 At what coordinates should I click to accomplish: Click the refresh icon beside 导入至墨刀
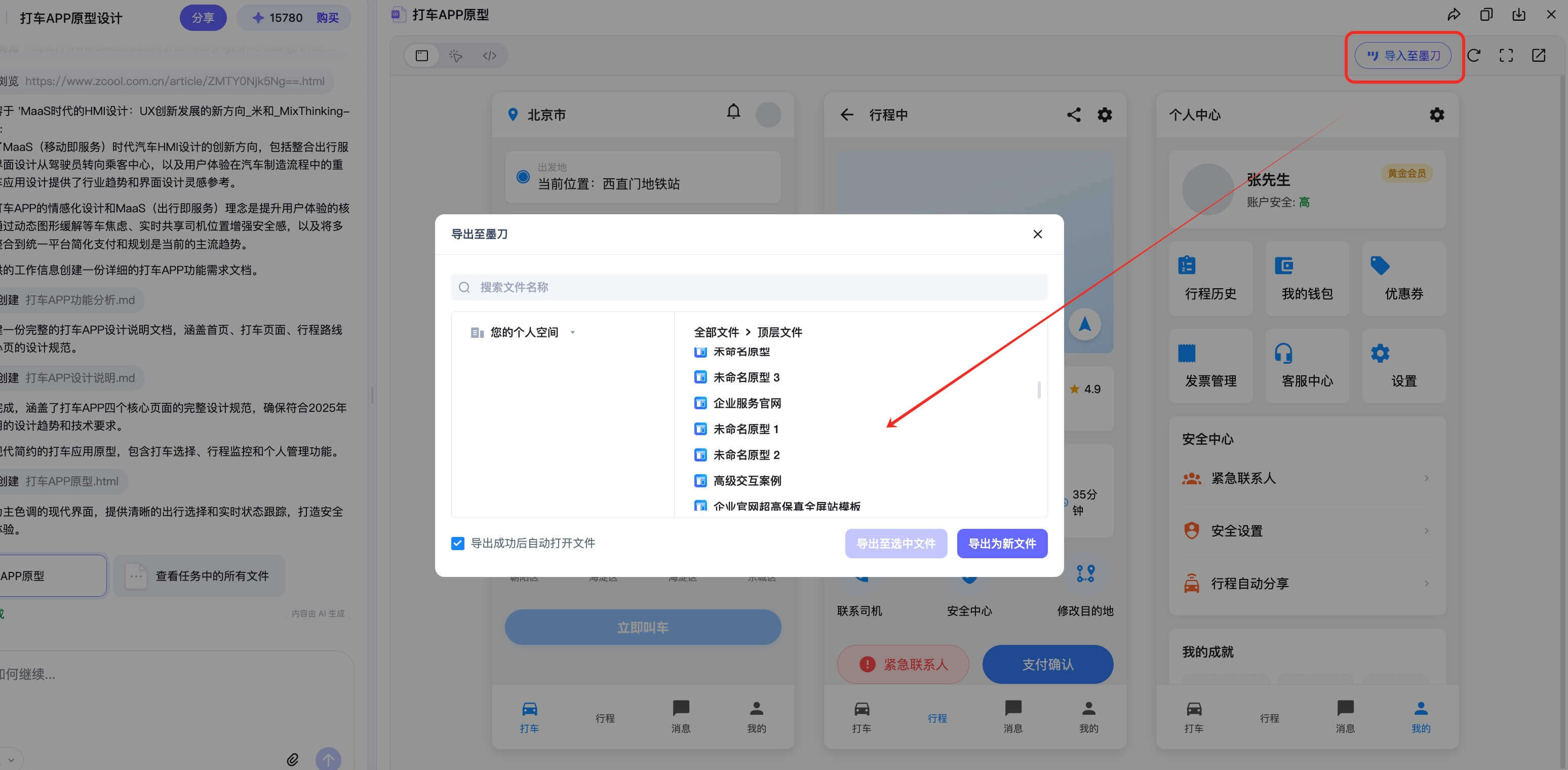[1475, 55]
